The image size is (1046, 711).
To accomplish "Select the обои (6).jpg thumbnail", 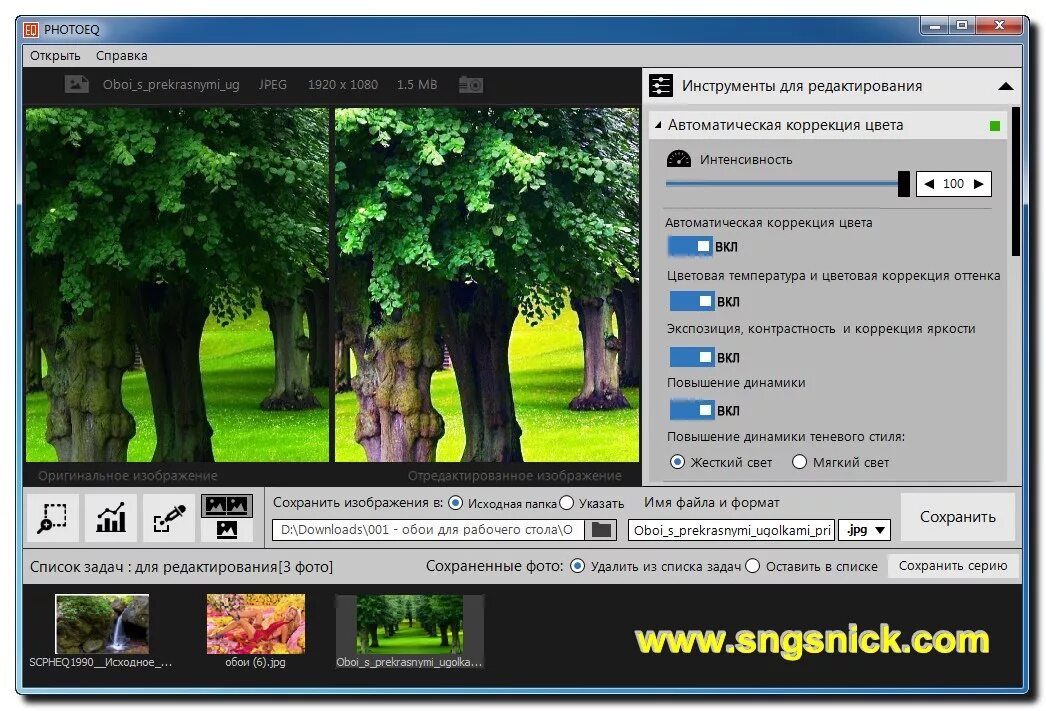I will coord(255,624).
